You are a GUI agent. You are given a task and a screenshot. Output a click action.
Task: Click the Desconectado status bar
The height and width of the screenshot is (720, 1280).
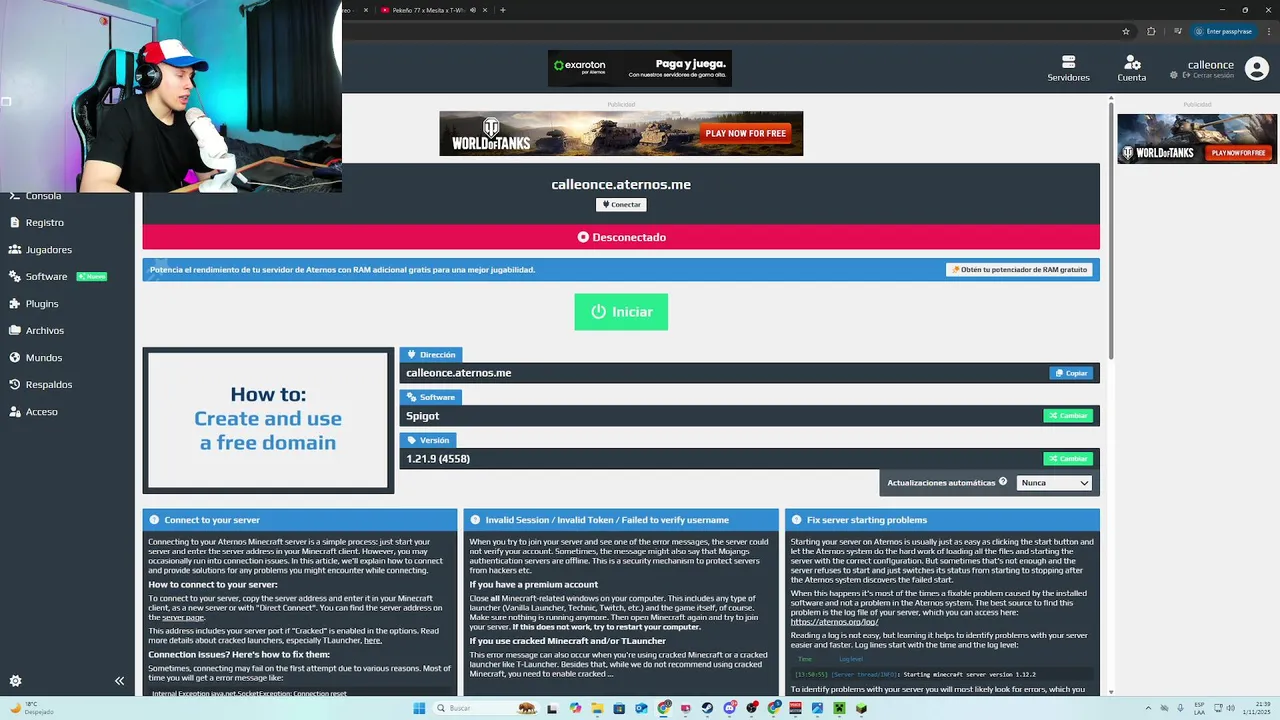tap(621, 237)
